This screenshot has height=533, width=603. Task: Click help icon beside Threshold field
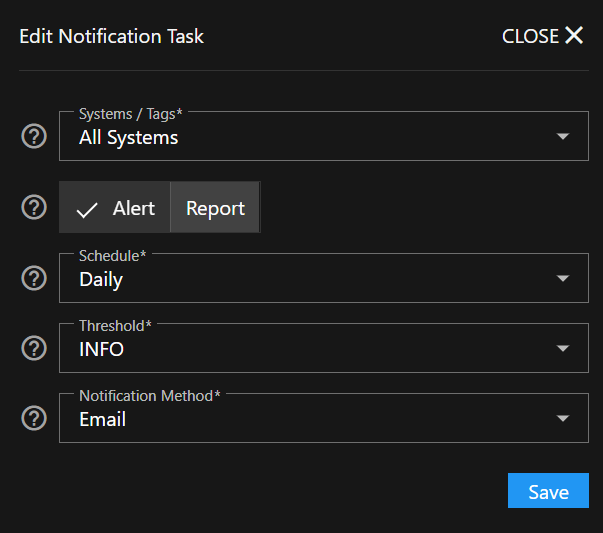tap(34, 348)
